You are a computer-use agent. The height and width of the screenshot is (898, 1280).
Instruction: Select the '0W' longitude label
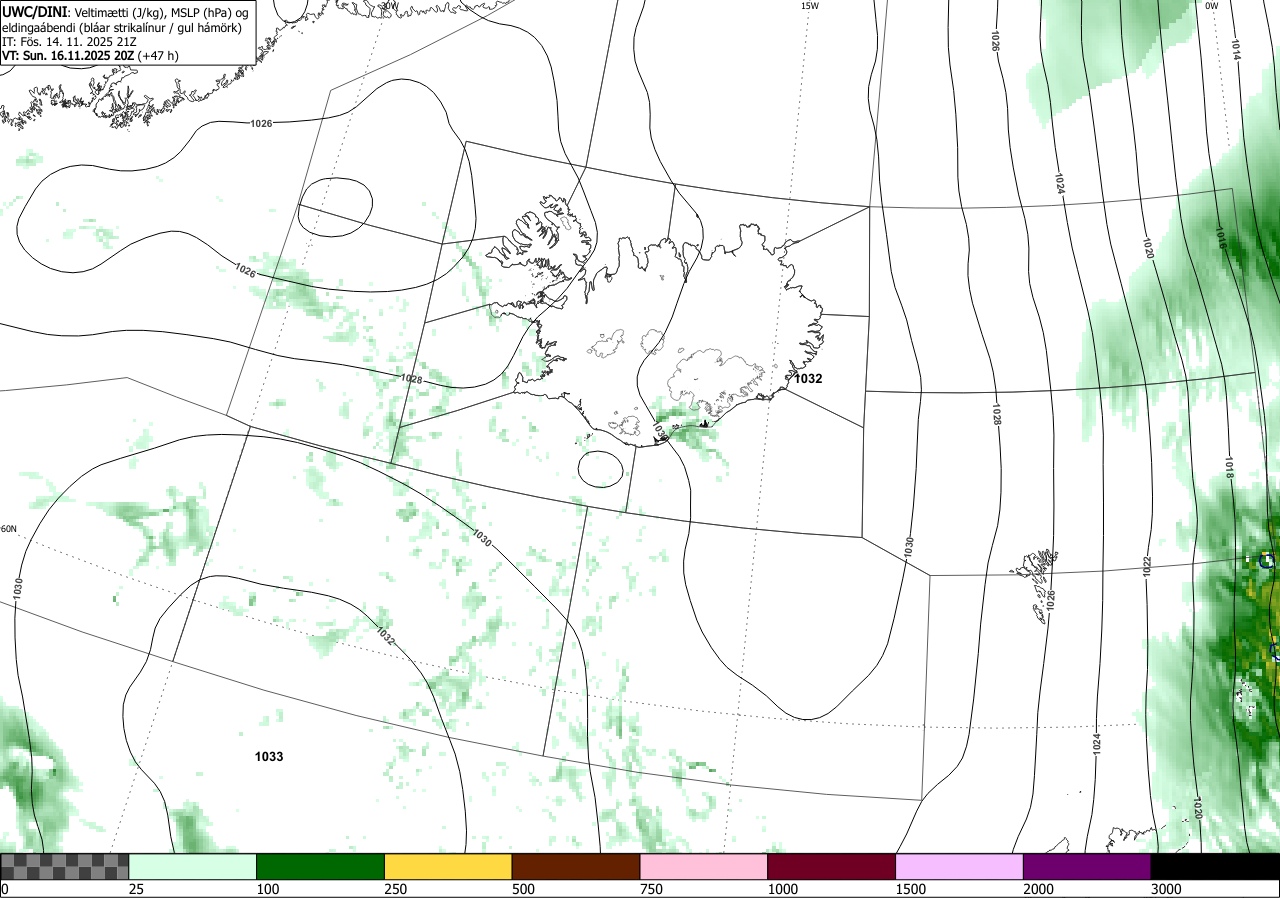click(x=1212, y=6)
